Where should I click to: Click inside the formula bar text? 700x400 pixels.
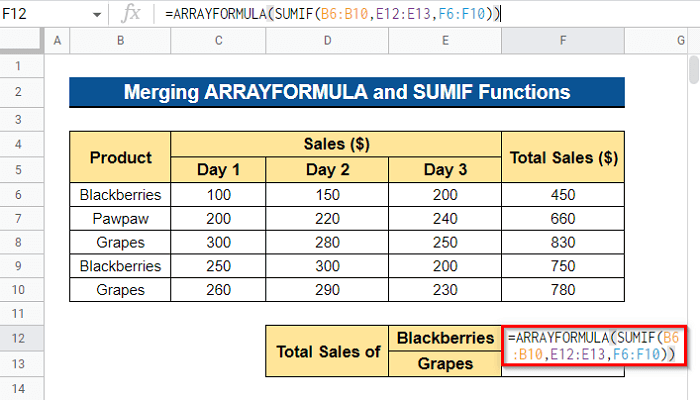320,15
